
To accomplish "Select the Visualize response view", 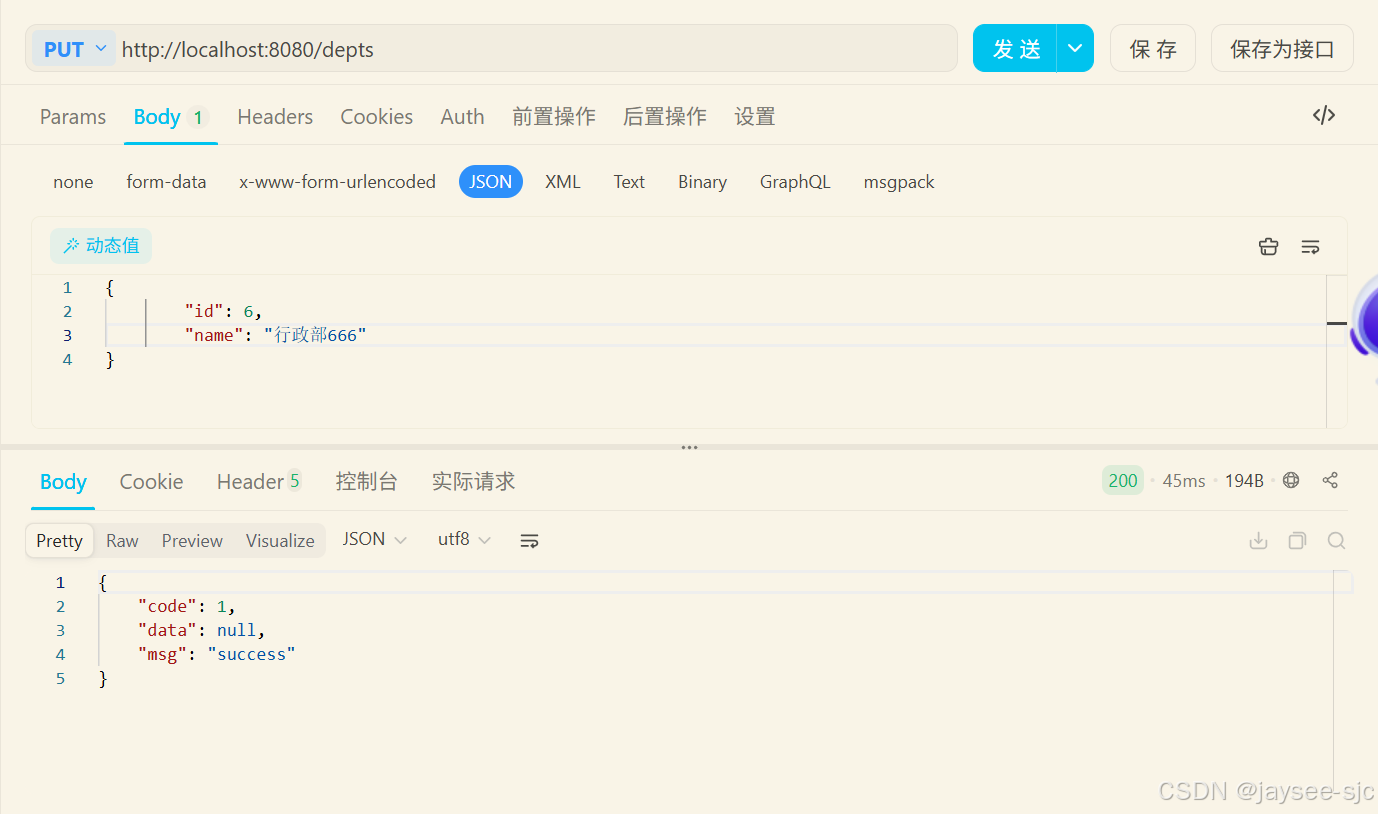I will tap(280, 541).
